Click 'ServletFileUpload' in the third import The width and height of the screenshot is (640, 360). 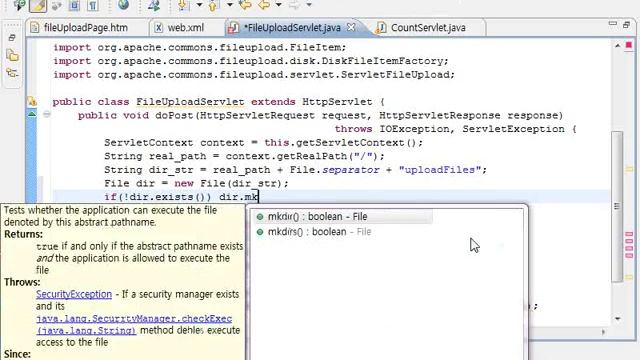tap(395, 75)
